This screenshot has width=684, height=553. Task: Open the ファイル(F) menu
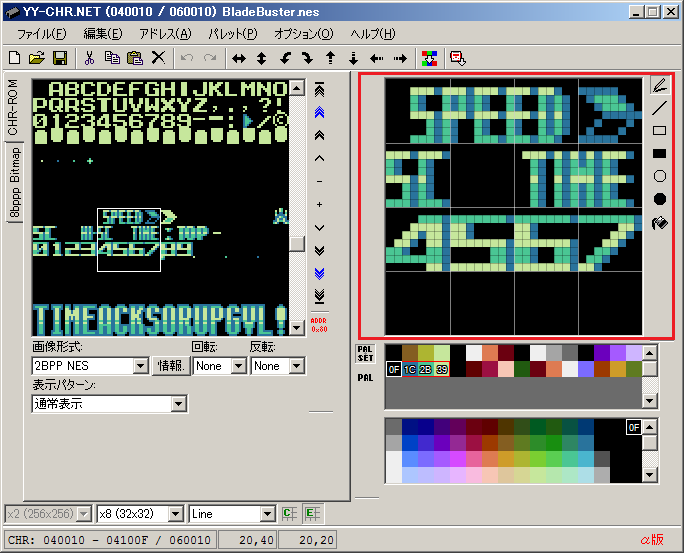pos(41,34)
